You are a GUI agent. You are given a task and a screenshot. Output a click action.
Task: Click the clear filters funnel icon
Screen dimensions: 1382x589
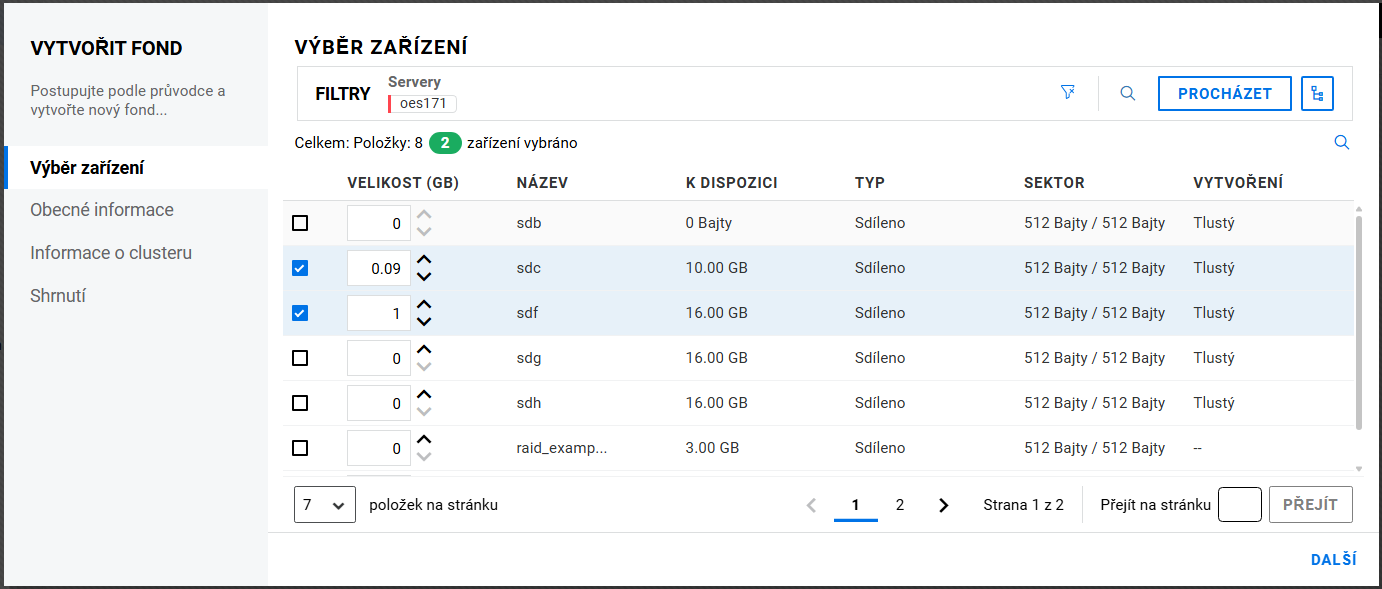(1067, 93)
